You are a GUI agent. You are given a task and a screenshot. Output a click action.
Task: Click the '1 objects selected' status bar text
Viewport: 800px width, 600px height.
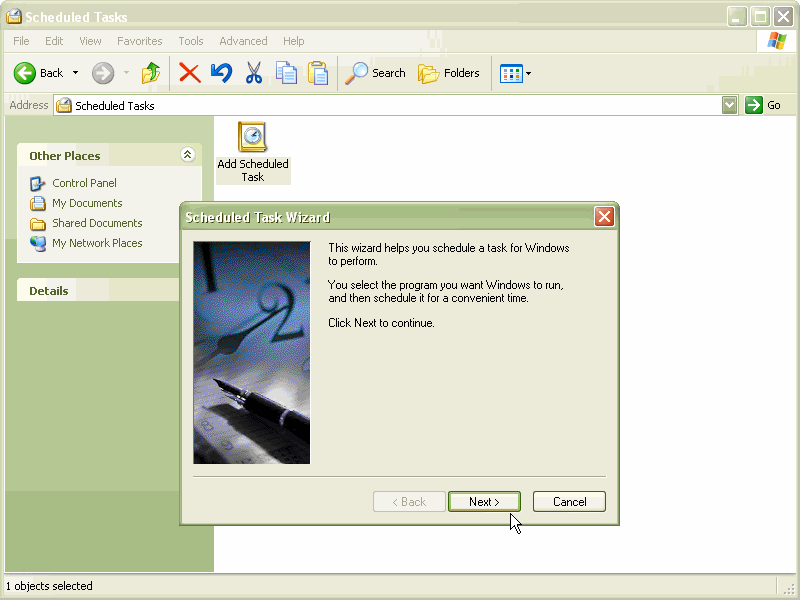49,586
